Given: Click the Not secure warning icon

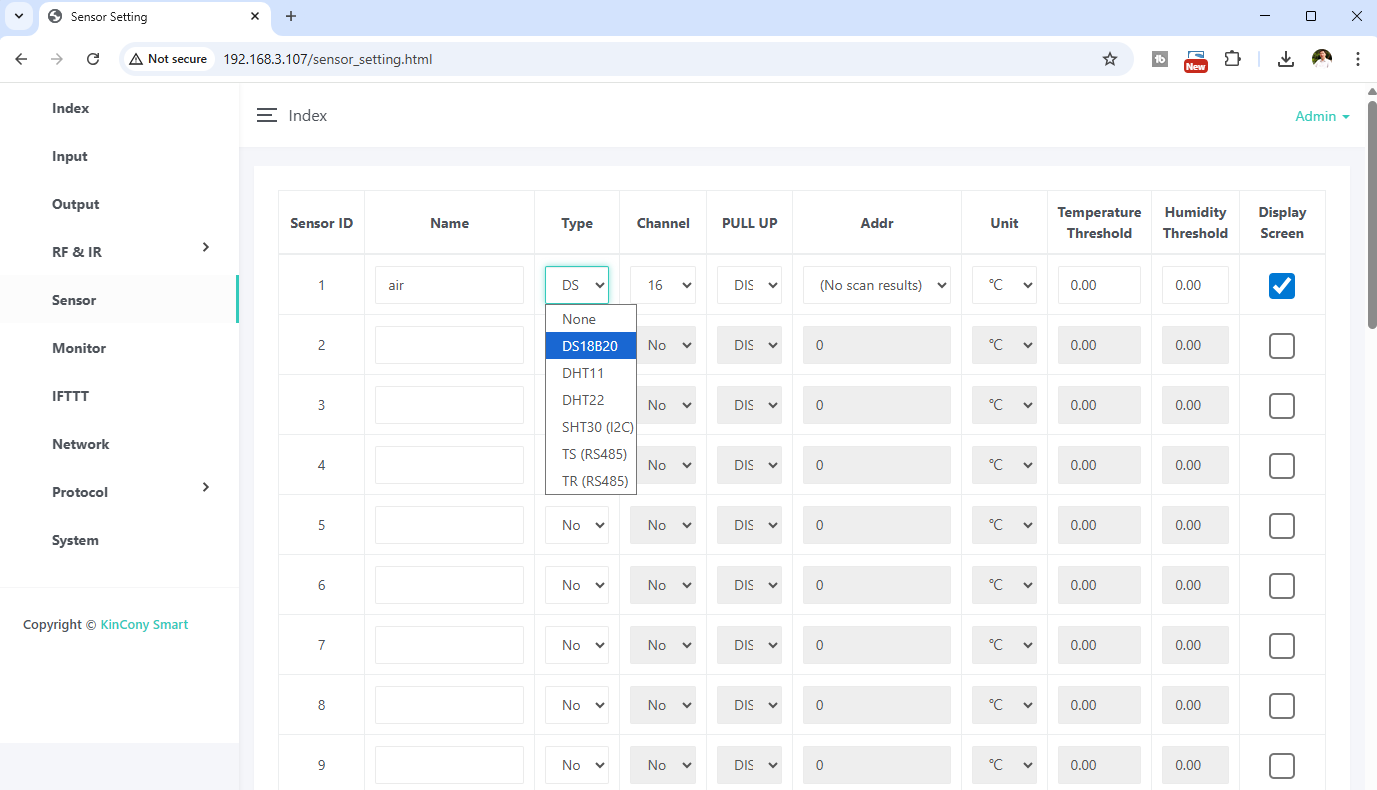Looking at the screenshot, I should (136, 59).
